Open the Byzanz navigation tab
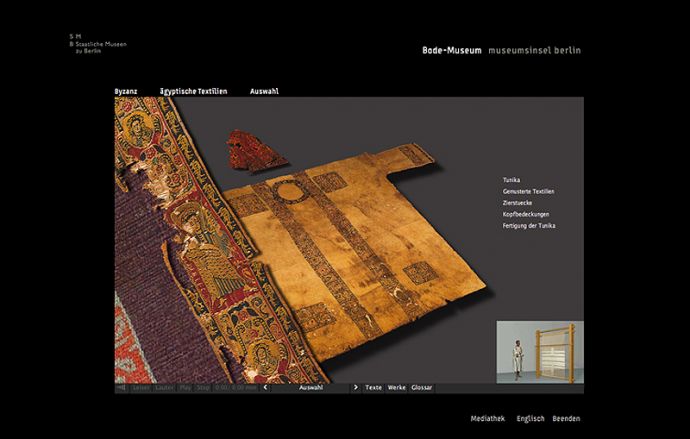 (126, 91)
